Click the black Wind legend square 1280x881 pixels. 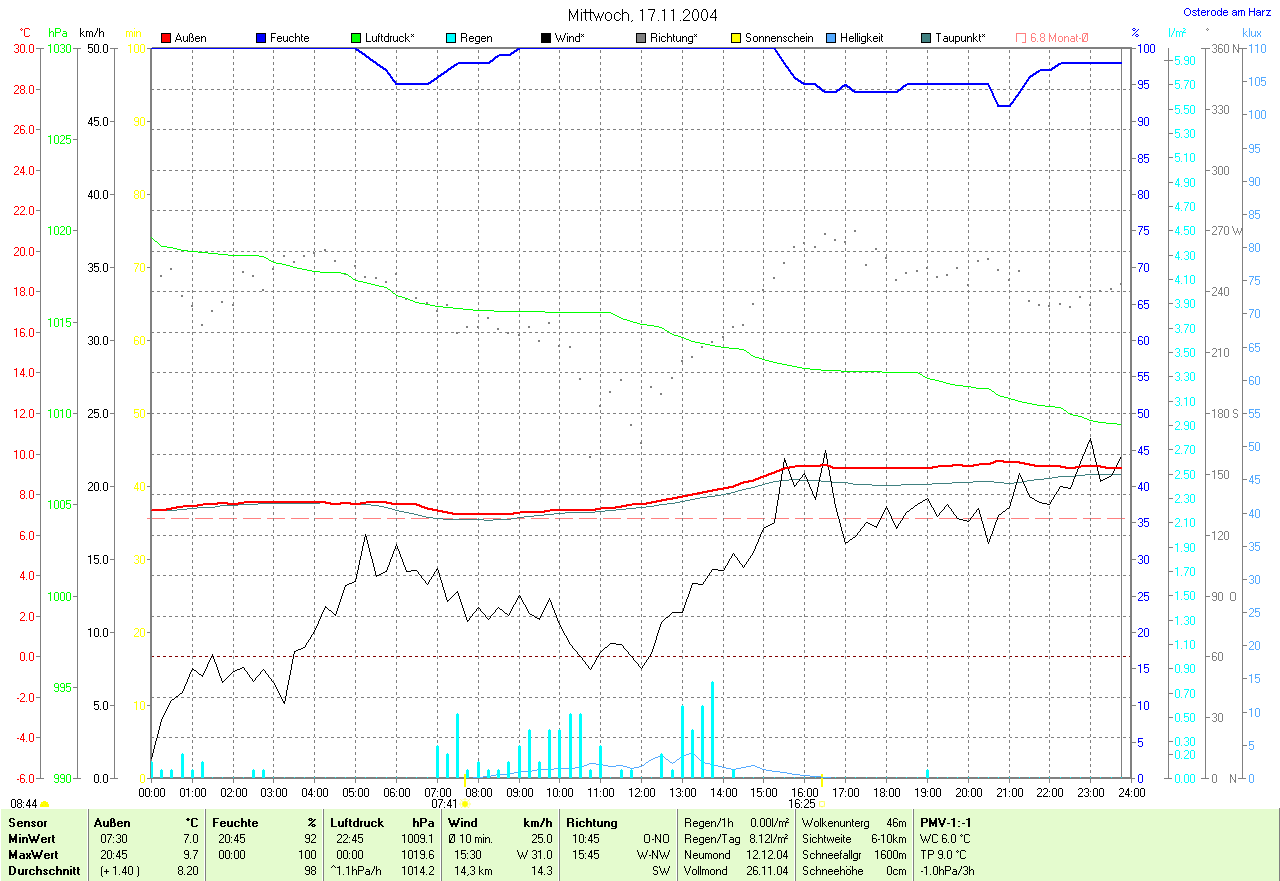(546, 38)
